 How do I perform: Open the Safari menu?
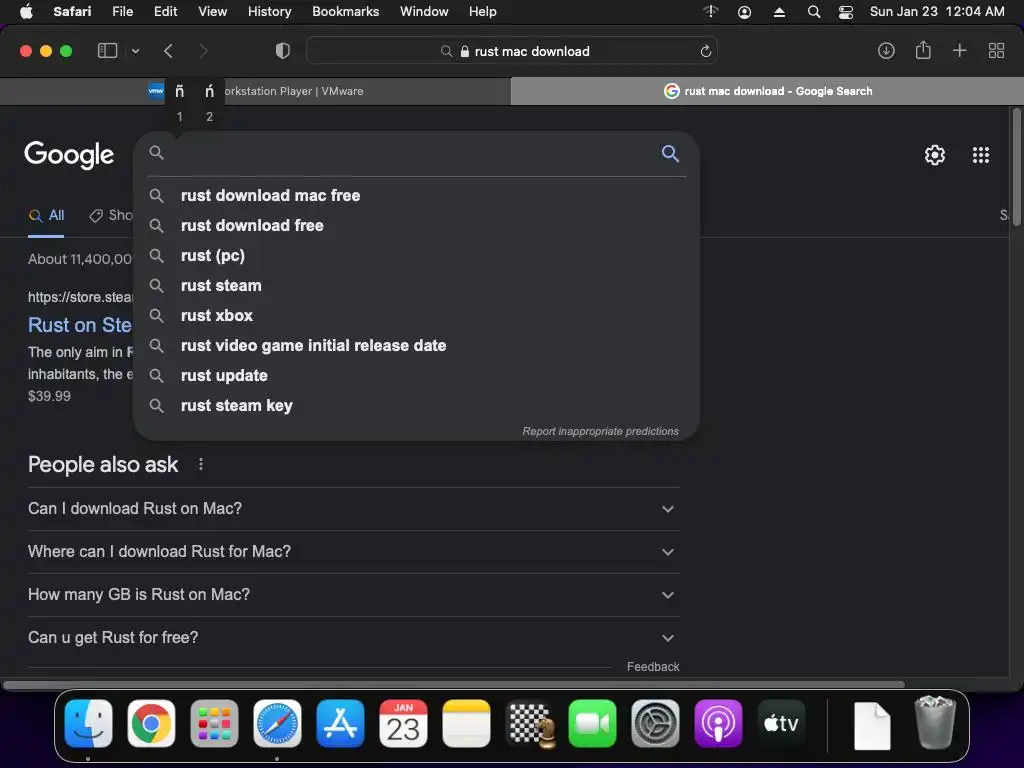coord(72,12)
